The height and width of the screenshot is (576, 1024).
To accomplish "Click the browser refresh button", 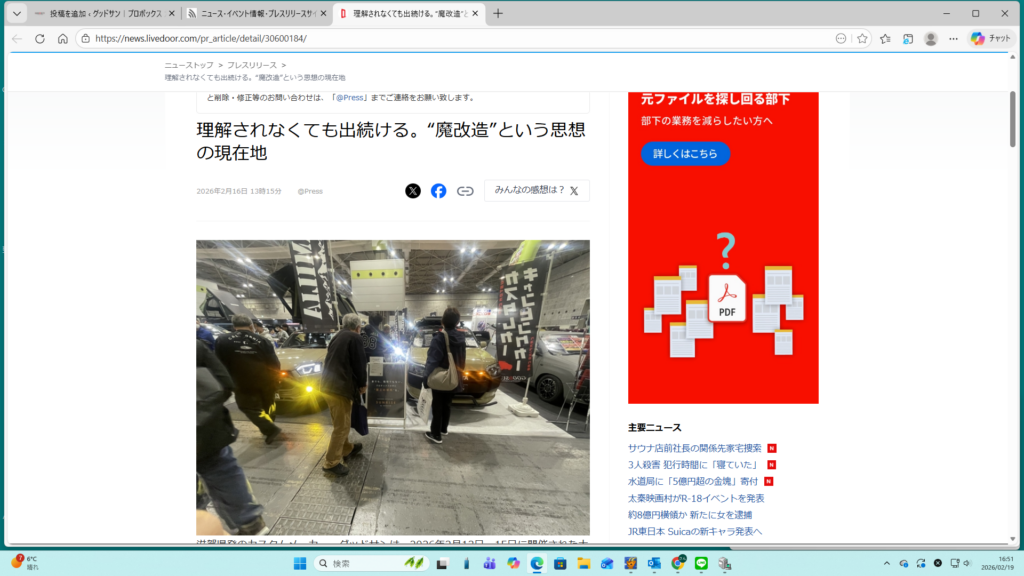I will (x=40, y=38).
